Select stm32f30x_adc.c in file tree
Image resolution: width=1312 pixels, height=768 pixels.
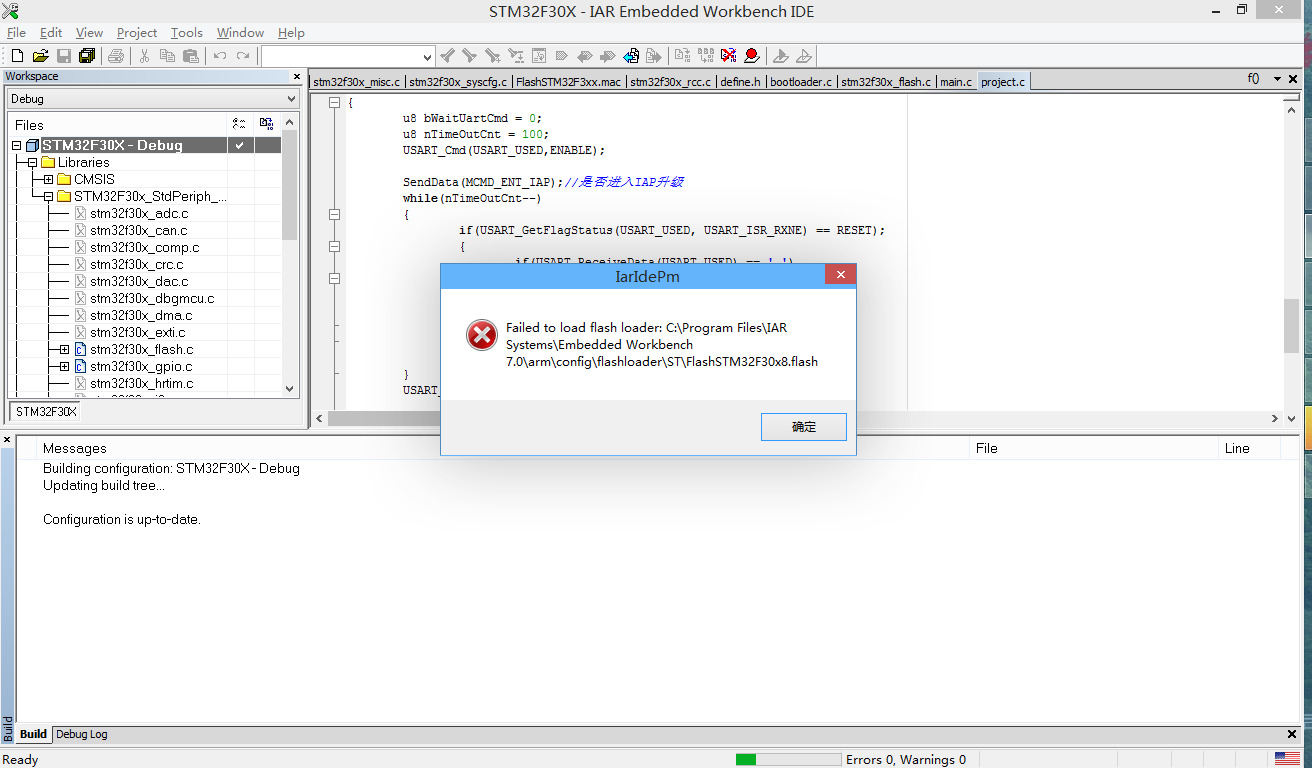coord(139,213)
